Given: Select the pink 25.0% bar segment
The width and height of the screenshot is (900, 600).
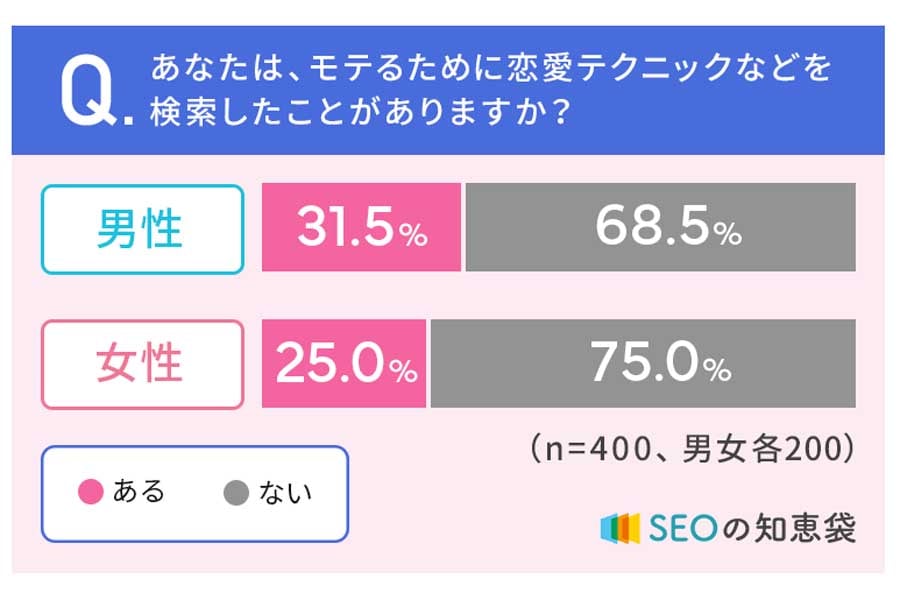Looking at the screenshot, I should point(344,364).
